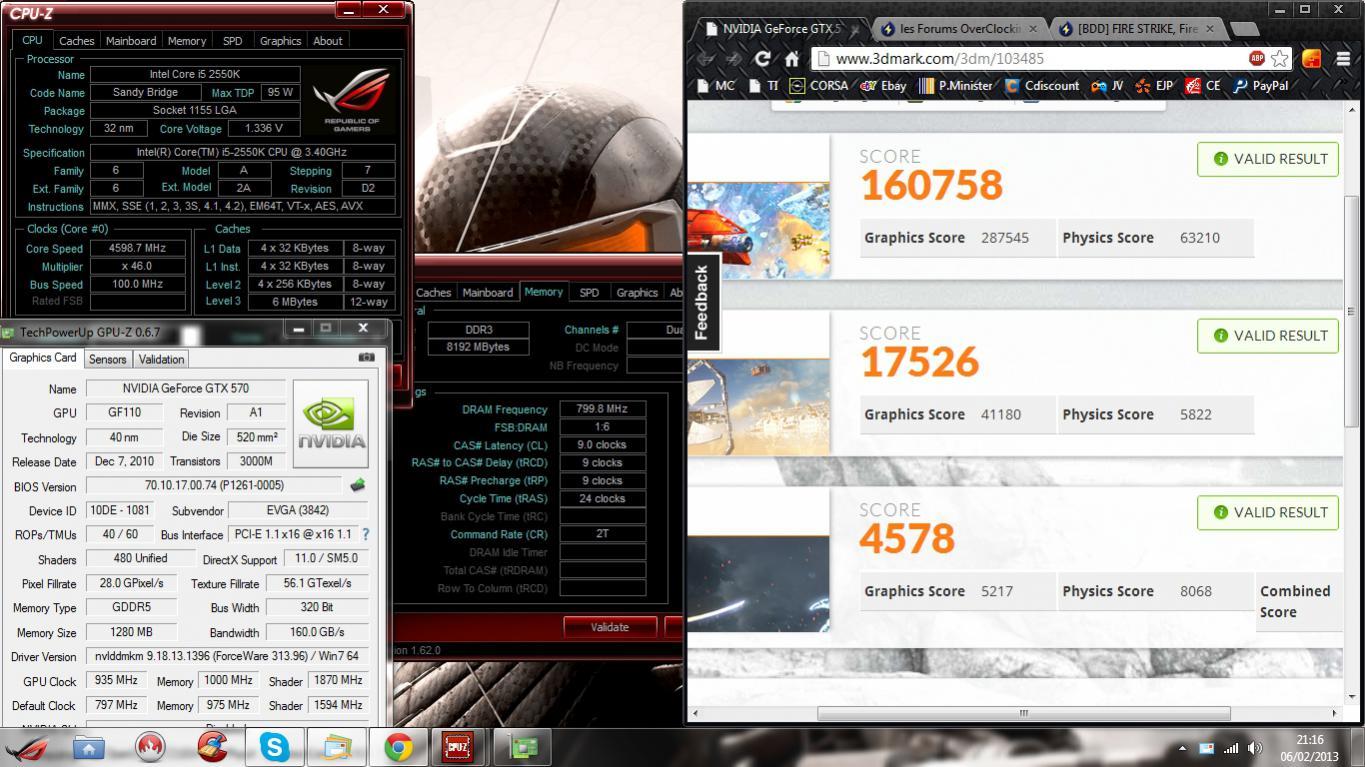1365x767 pixels.
Task: Click the clock showing 21:16 in tray
Action: [x=1309, y=740]
